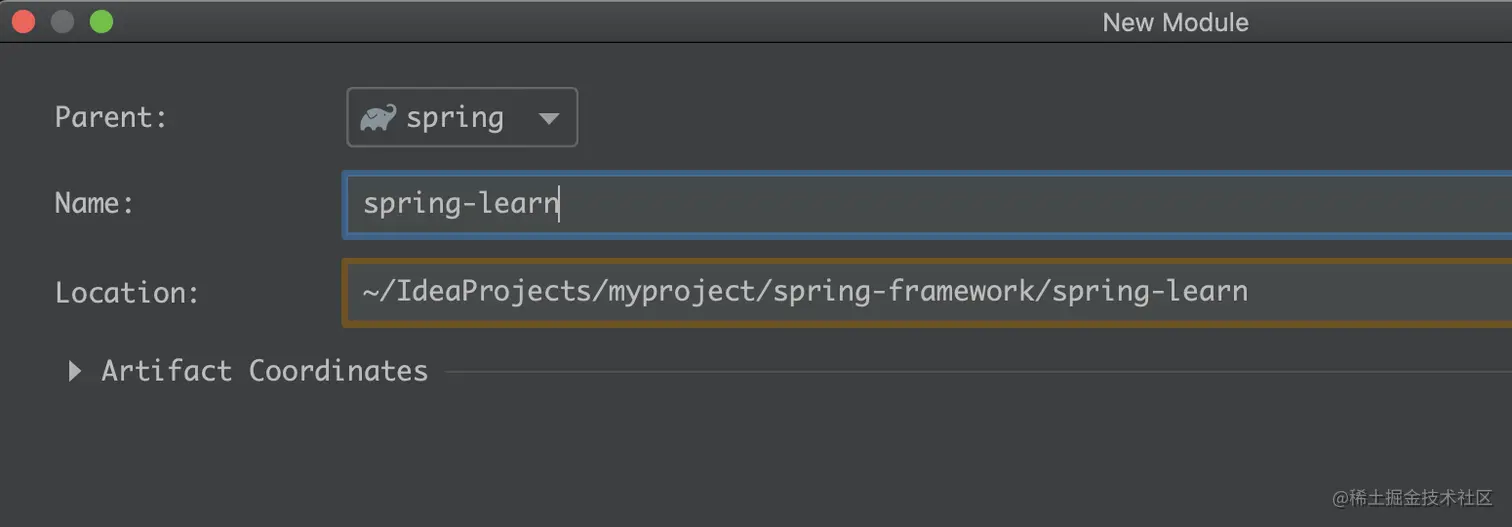Focus the Location path input field
The image size is (1512, 527).
(1380, 292)
